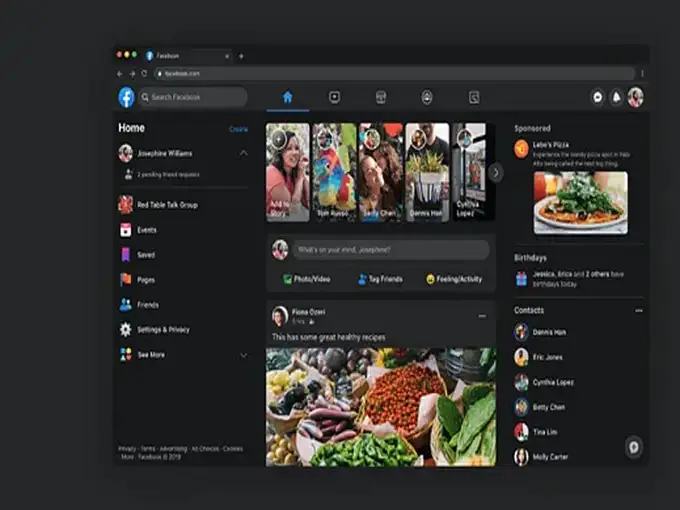Select the Home tab

(x=288, y=97)
